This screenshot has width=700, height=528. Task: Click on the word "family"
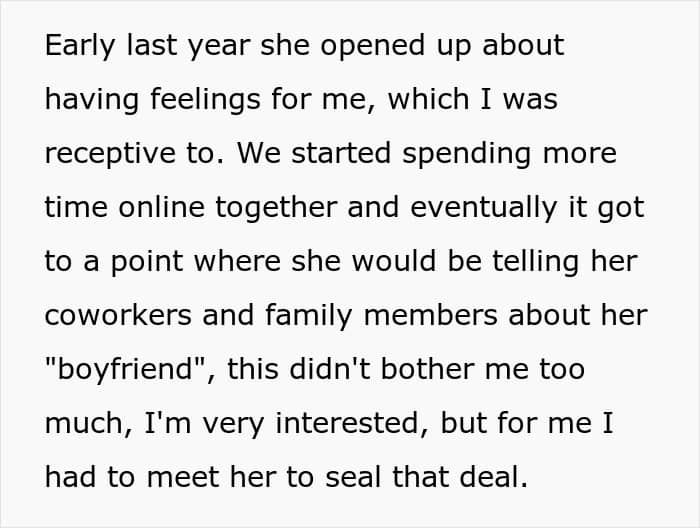[308, 316]
